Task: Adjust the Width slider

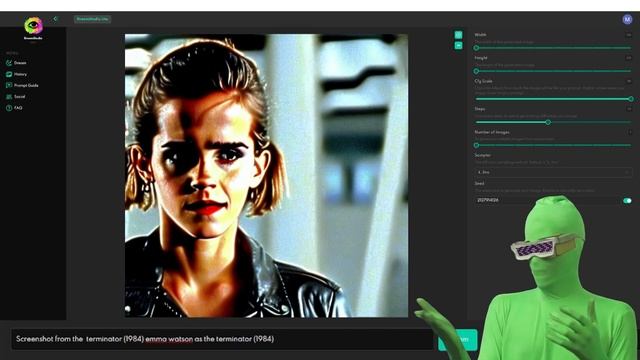Action: tap(553, 48)
